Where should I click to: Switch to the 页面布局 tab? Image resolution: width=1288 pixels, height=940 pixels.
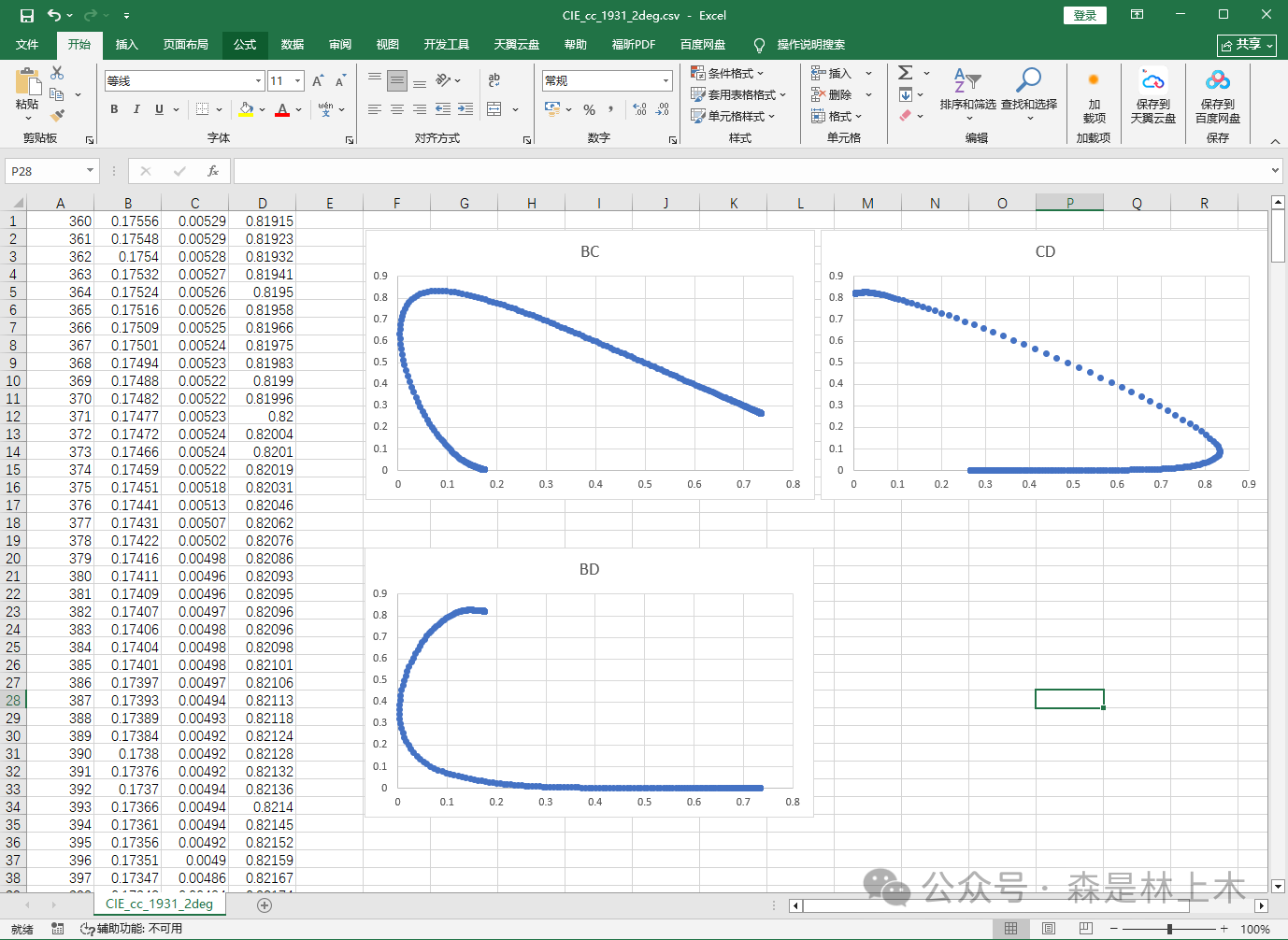point(185,44)
